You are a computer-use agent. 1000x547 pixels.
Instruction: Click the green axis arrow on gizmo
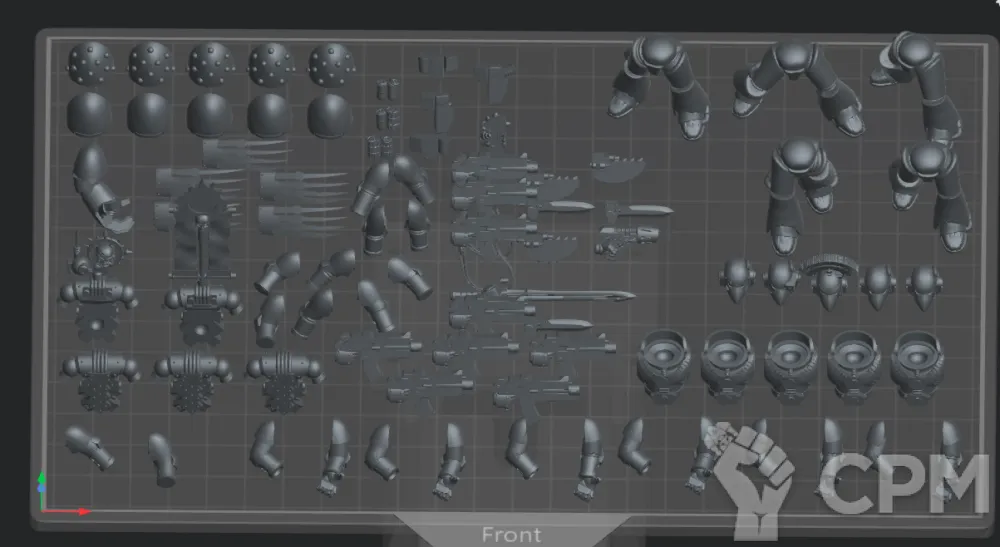[x=41, y=480]
